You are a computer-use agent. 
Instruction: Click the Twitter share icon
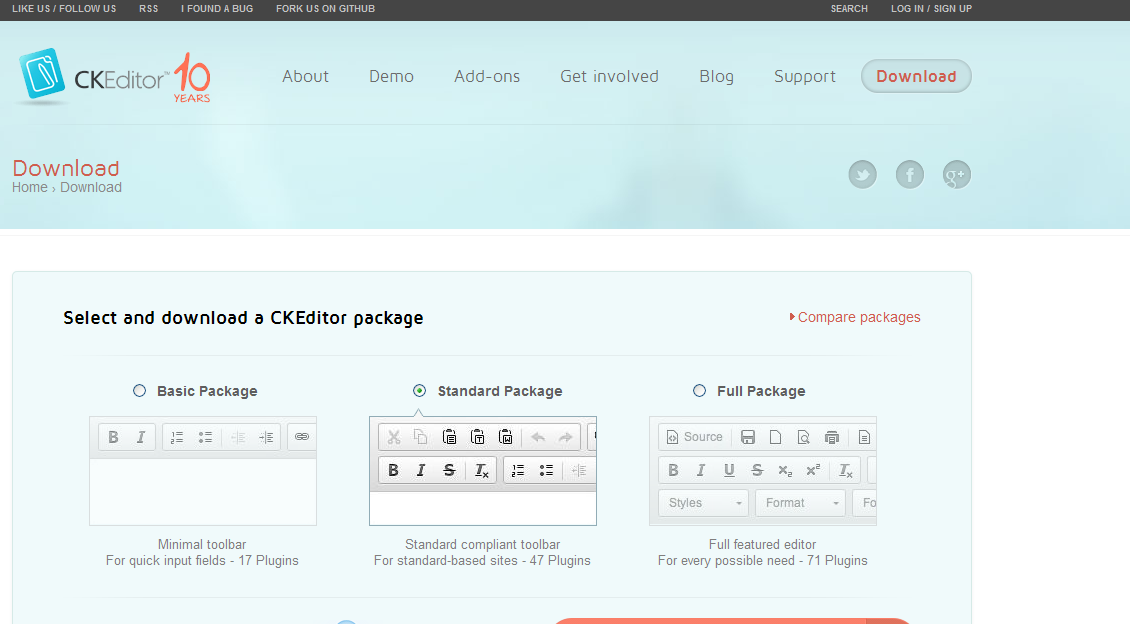tap(862, 174)
